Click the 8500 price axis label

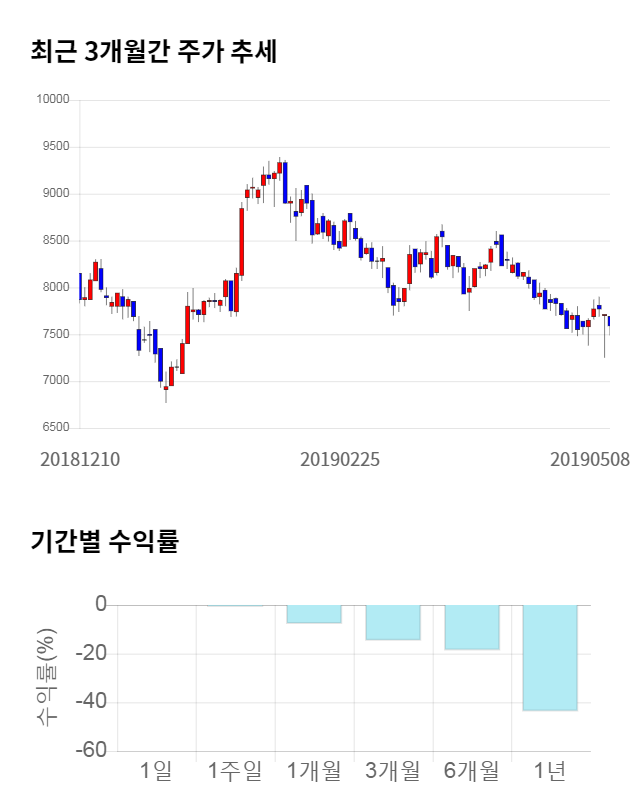click(55, 241)
